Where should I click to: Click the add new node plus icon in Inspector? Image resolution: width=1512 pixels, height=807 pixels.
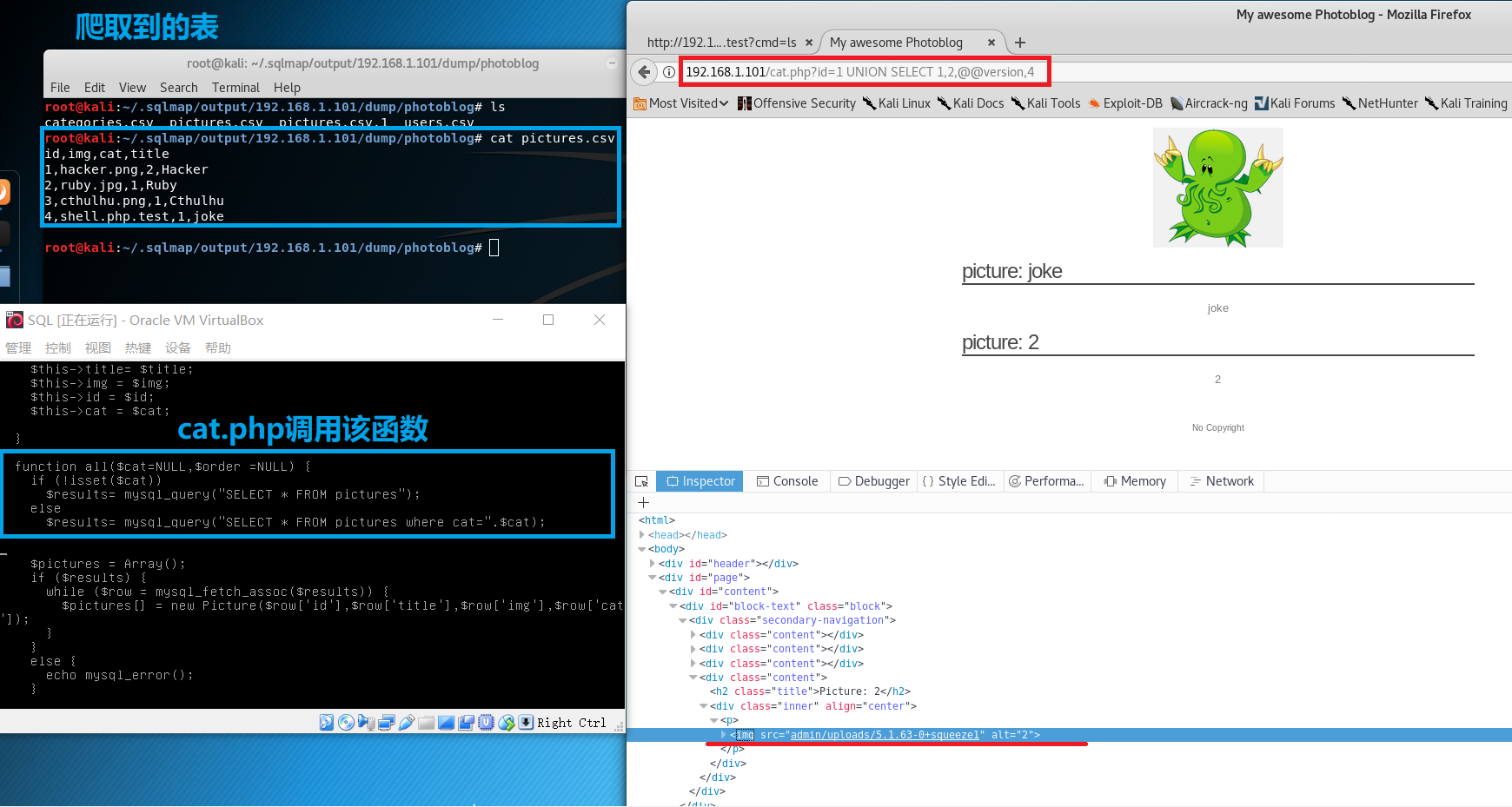coord(644,503)
